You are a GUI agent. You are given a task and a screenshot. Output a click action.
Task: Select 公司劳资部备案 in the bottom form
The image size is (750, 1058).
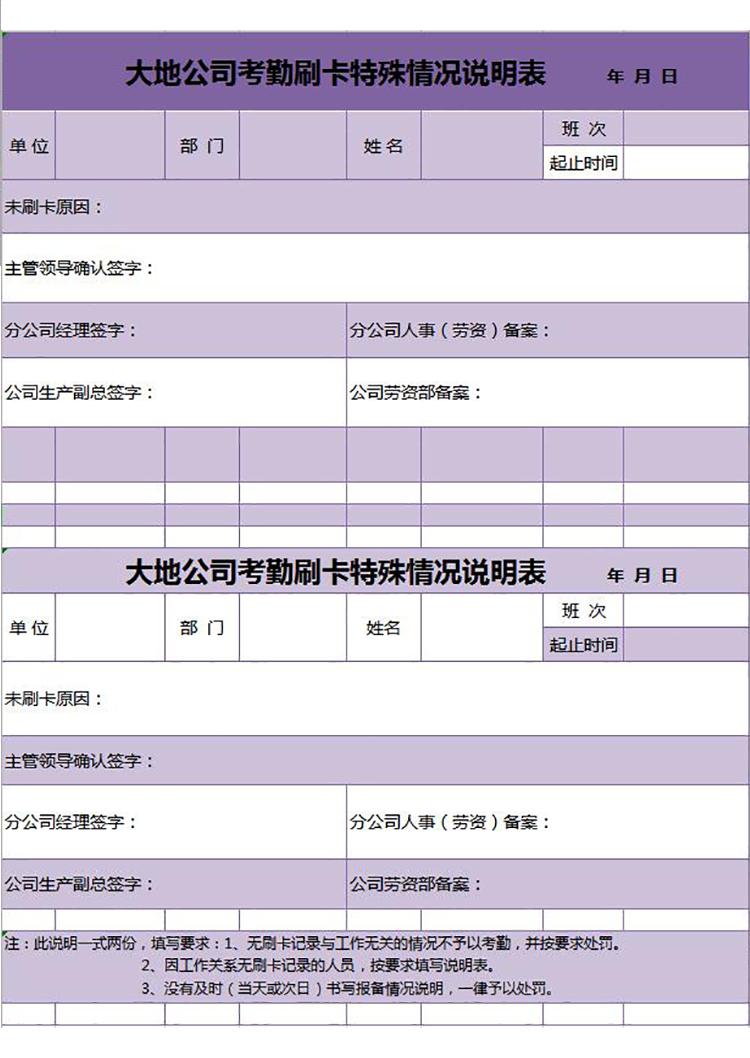tap(548, 883)
